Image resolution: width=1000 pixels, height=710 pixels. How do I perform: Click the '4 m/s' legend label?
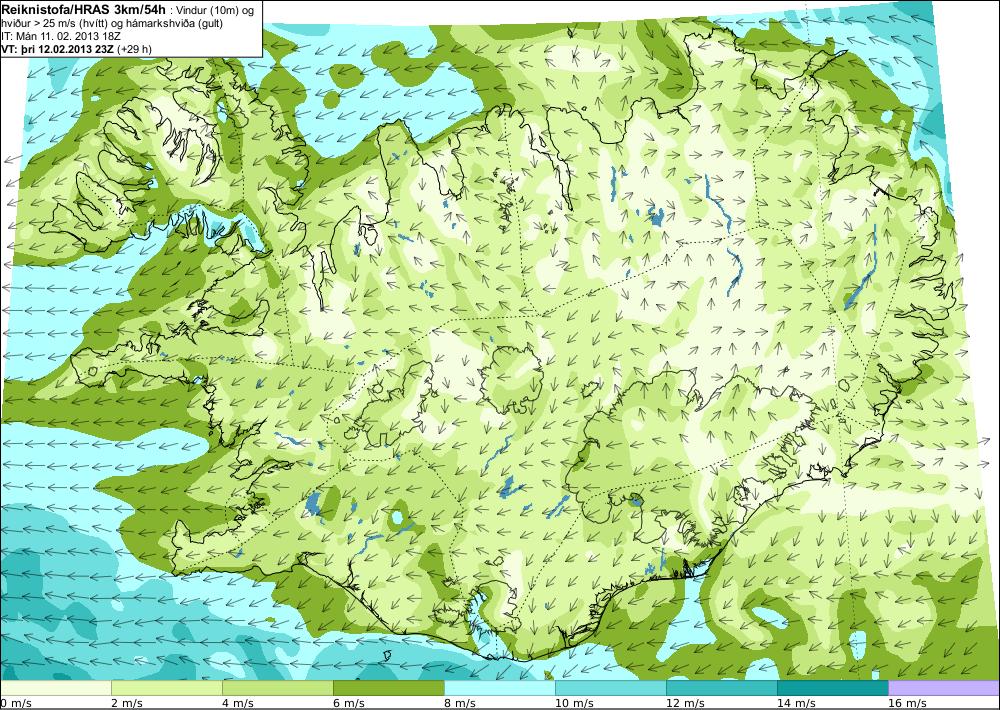tap(238, 703)
